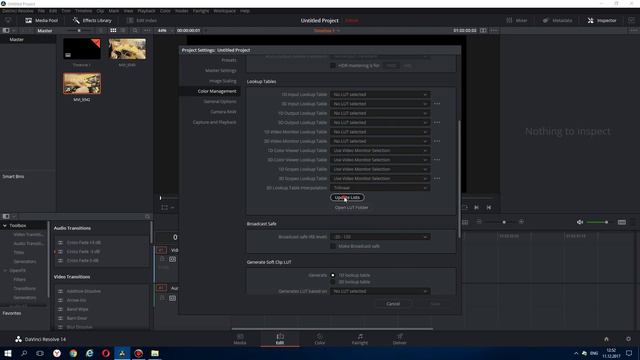Open 3D Lookup Table Interpolation dropdown
640x360 pixels.
380,188
